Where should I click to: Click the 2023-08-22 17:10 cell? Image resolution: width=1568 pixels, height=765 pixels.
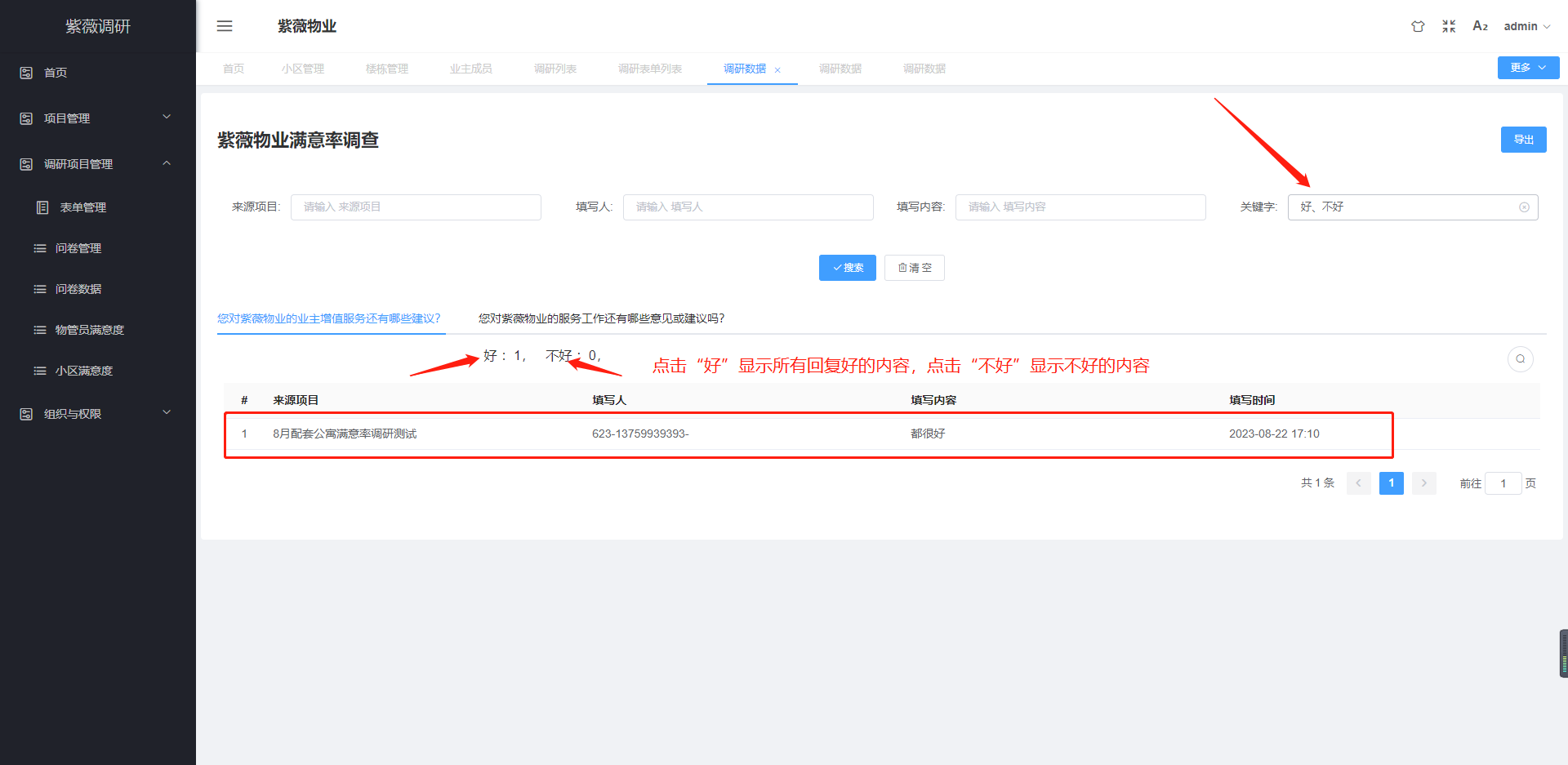tap(1274, 434)
